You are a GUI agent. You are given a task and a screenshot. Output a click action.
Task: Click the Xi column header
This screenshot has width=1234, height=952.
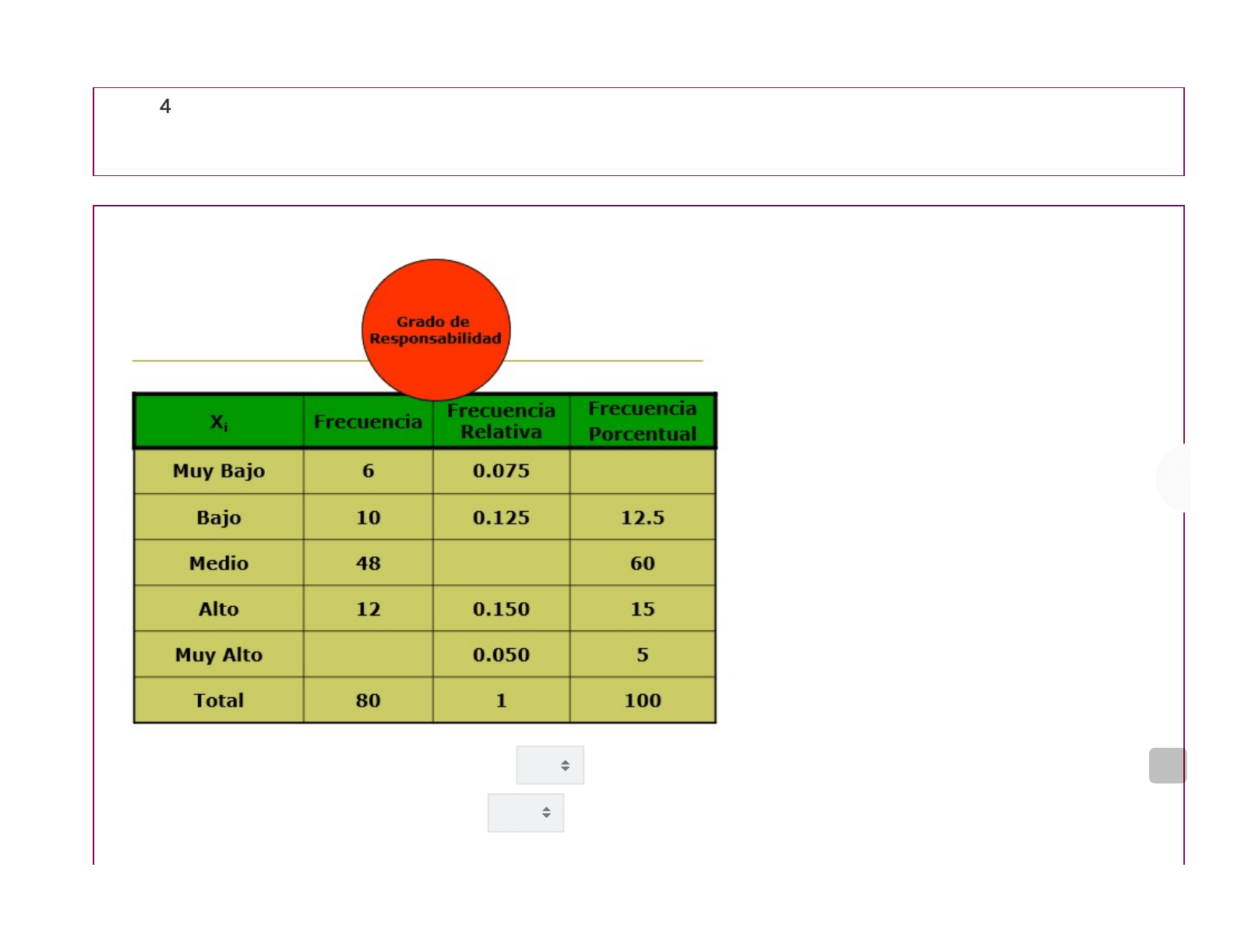[219, 421]
